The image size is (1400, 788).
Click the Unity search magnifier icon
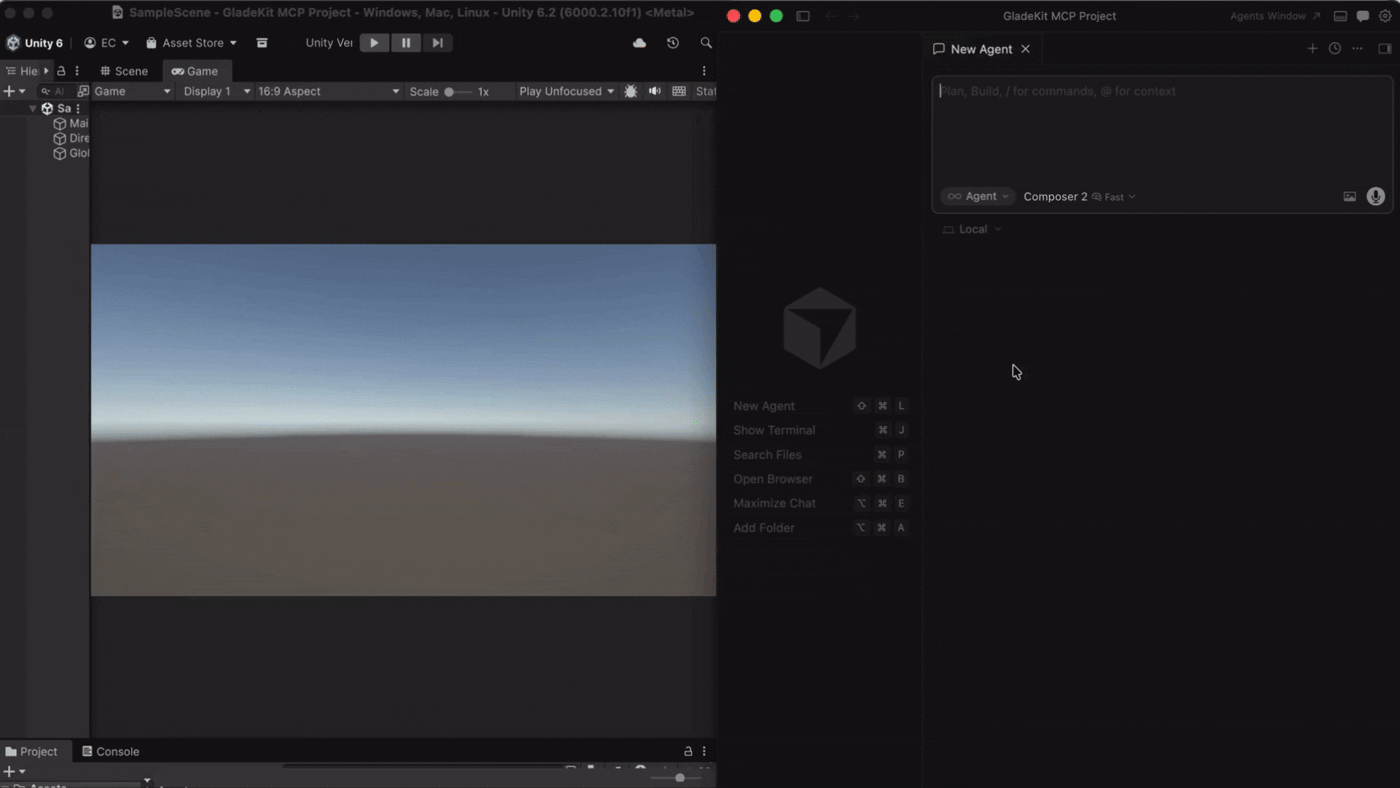[706, 43]
